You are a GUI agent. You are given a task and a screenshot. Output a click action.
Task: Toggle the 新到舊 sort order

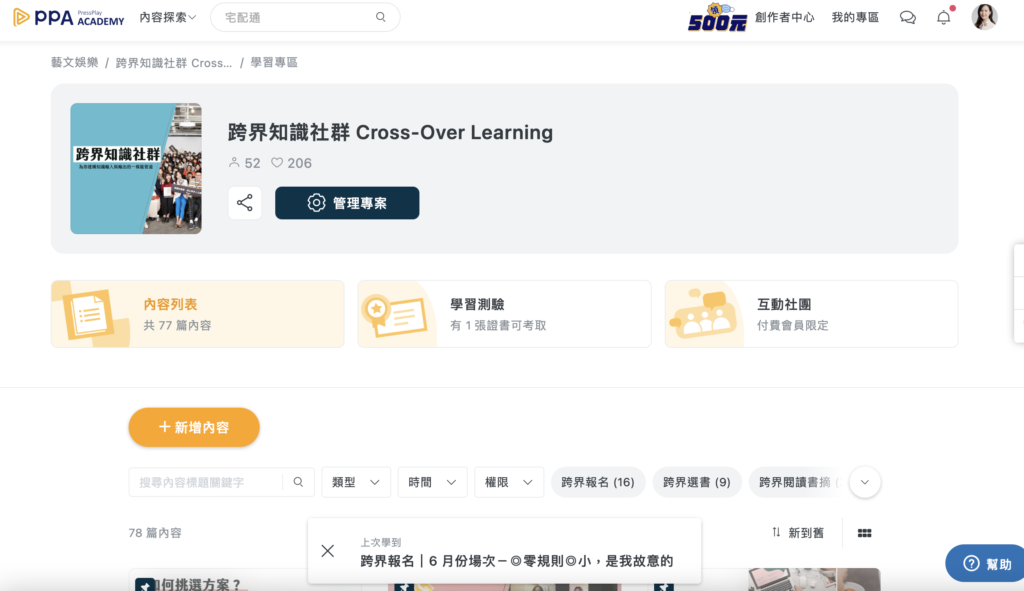(x=798, y=533)
